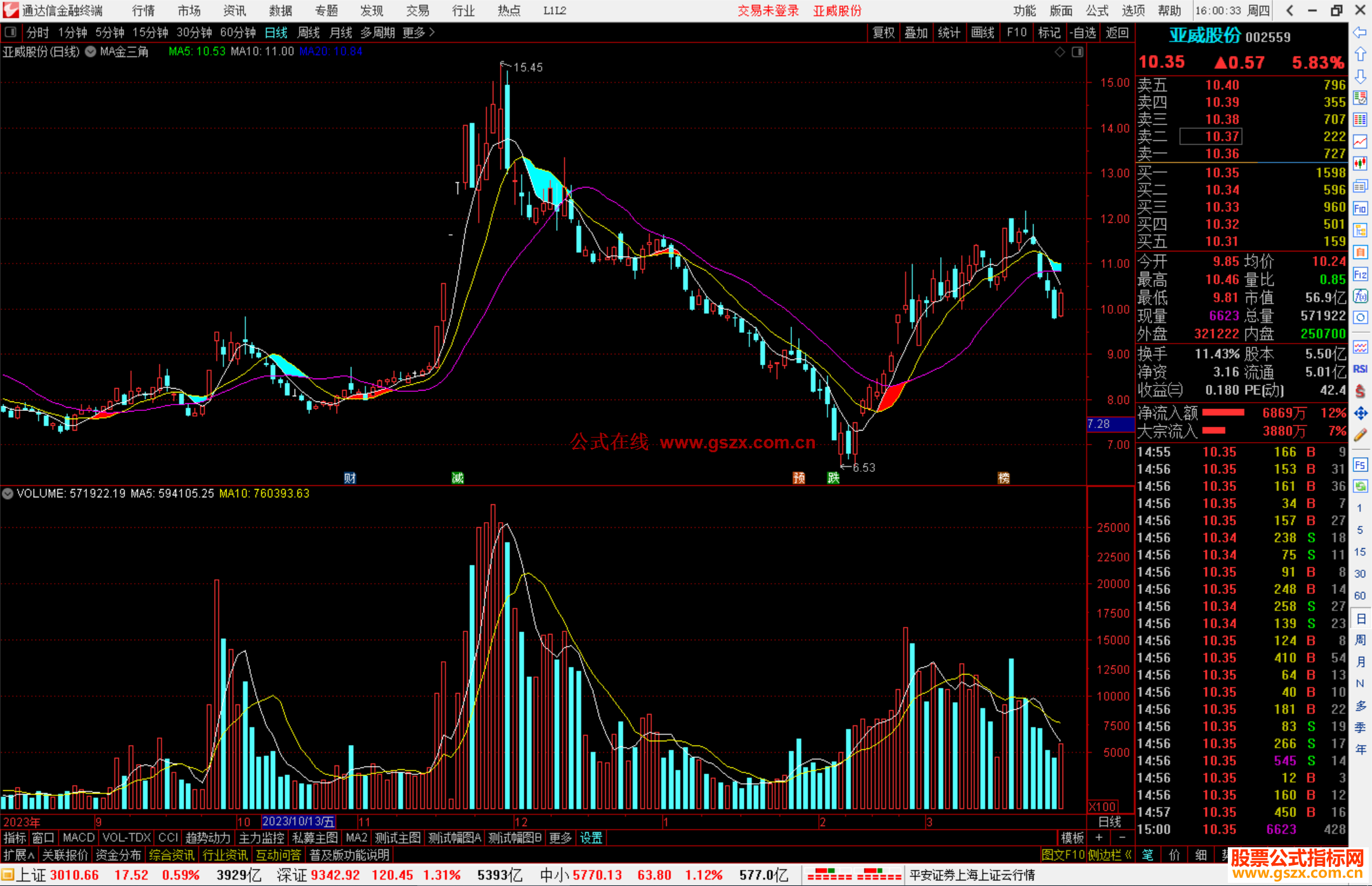Open the F12 sidebar icon

[x=1360, y=274]
